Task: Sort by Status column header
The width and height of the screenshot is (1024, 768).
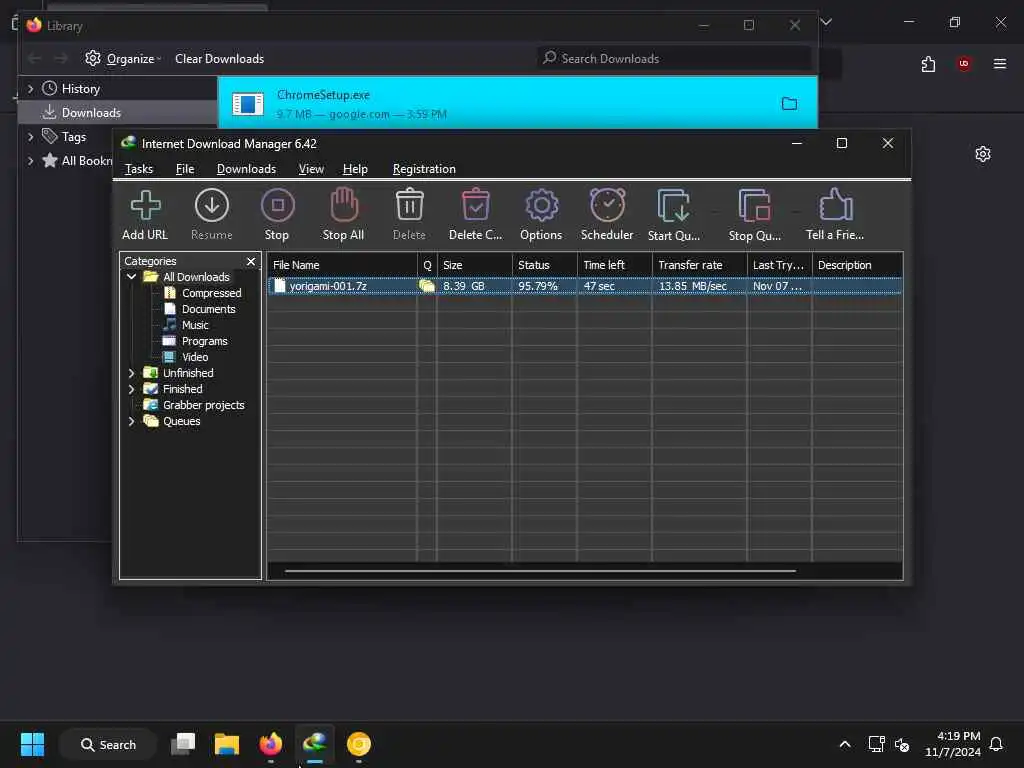Action: point(544,265)
